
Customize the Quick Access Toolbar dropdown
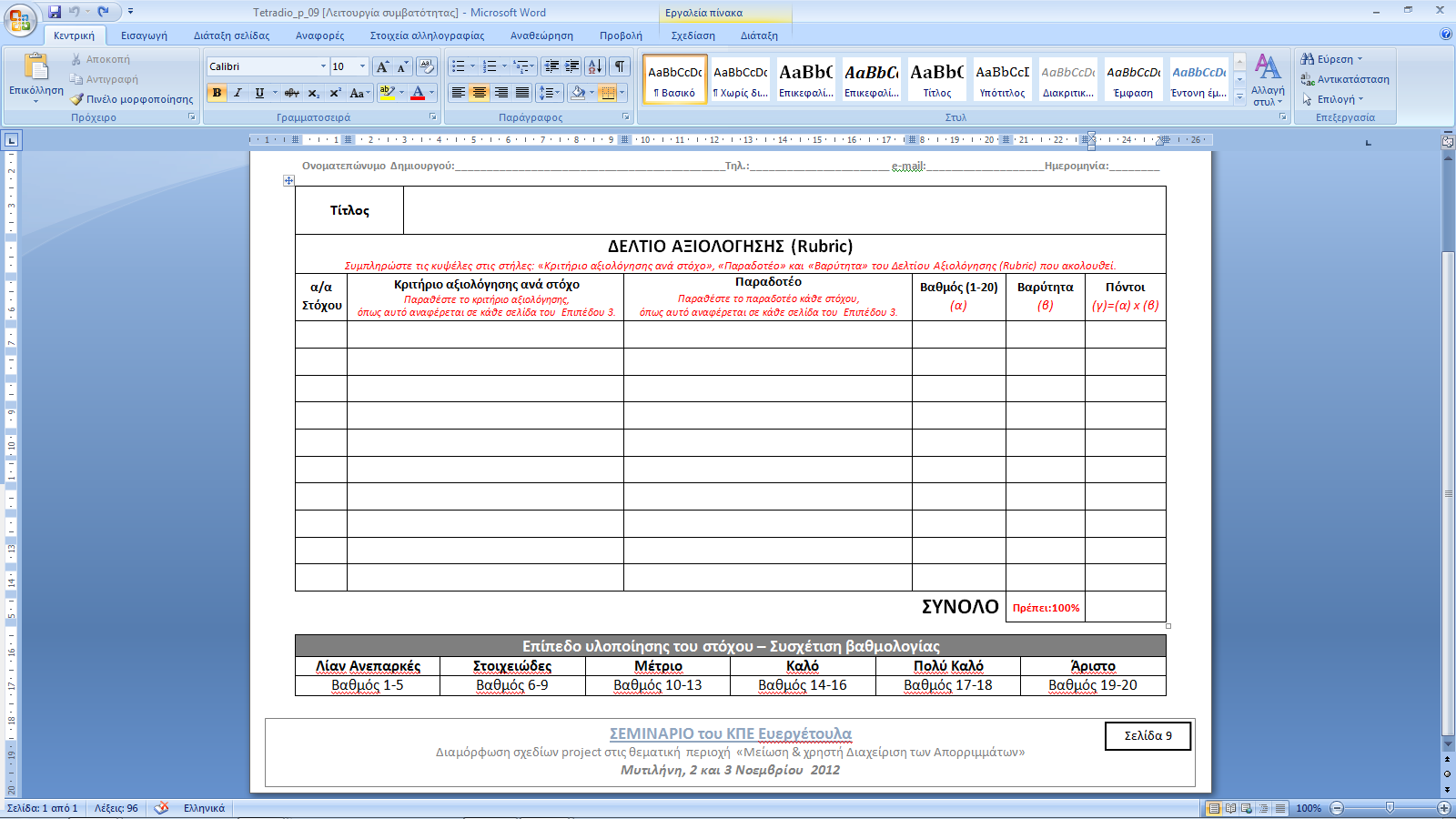pos(130,12)
